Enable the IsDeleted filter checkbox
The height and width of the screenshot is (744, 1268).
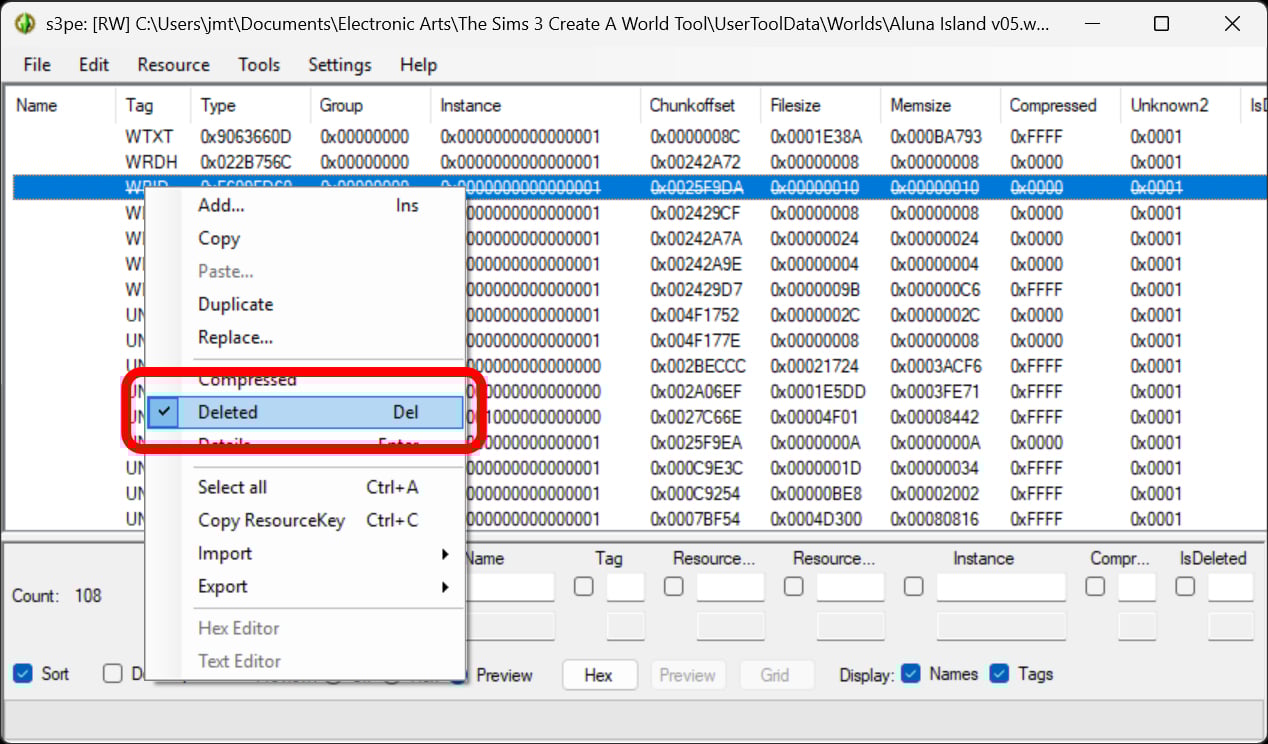pyautogui.click(x=1185, y=587)
